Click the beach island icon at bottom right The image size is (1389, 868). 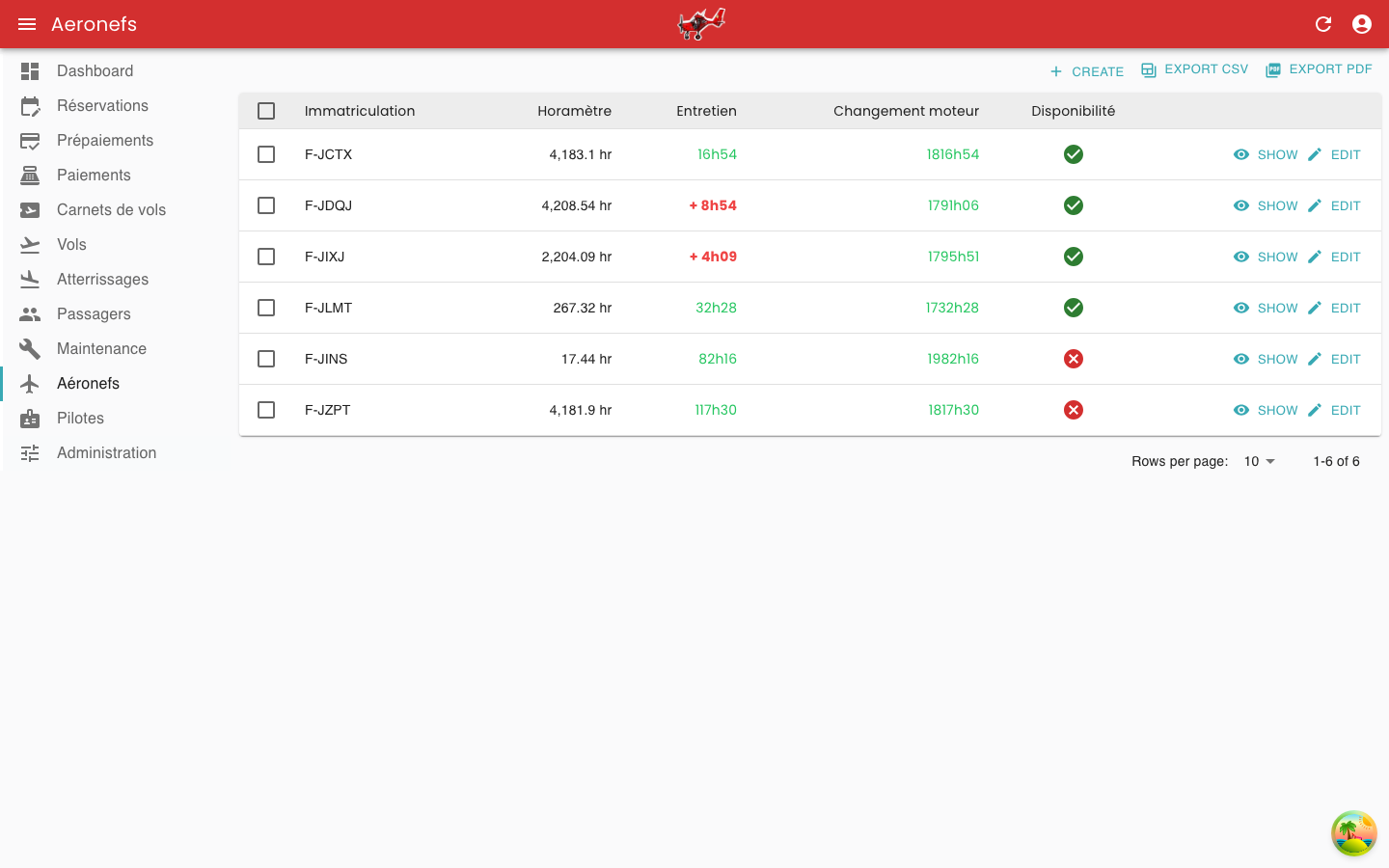pyautogui.click(x=1353, y=833)
